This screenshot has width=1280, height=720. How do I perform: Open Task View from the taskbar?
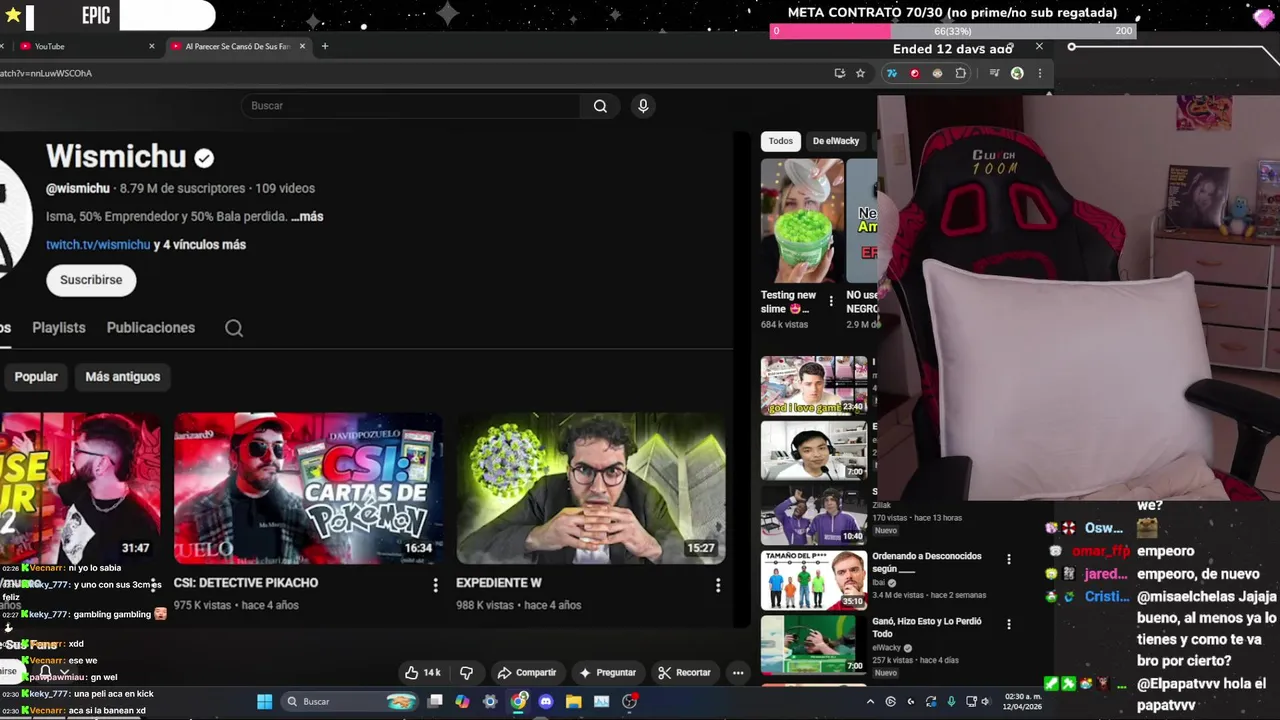click(x=435, y=702)
